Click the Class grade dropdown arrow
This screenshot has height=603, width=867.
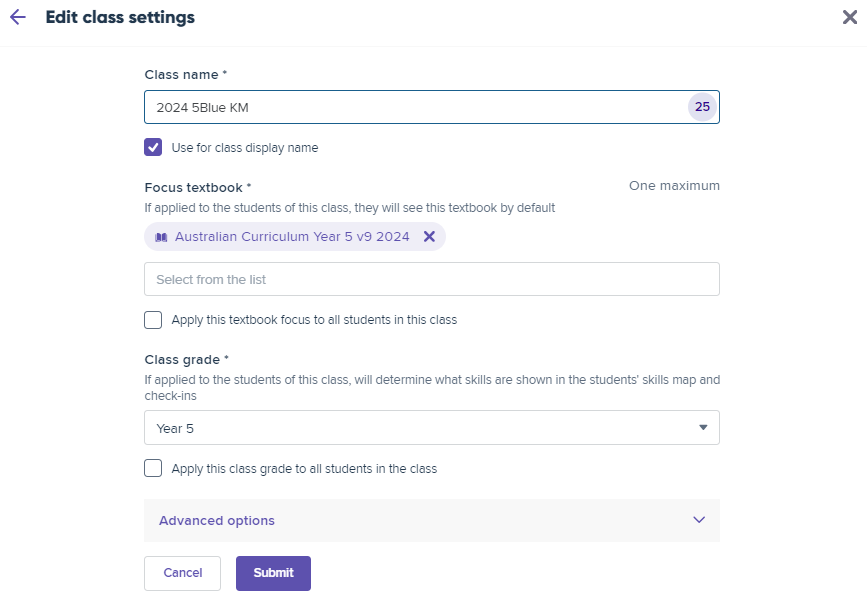(x=703, y=427)
